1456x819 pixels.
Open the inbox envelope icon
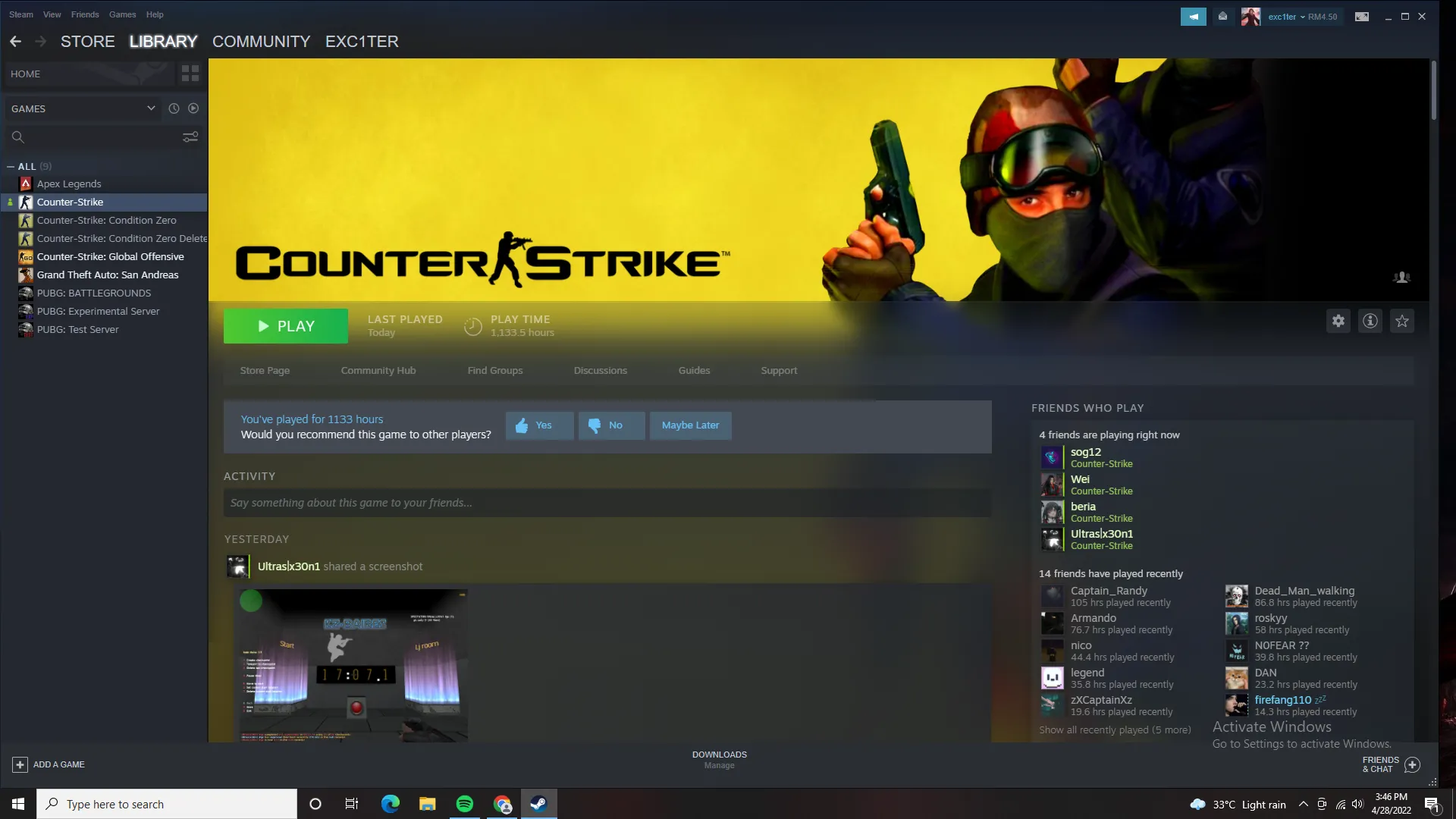1222,17
